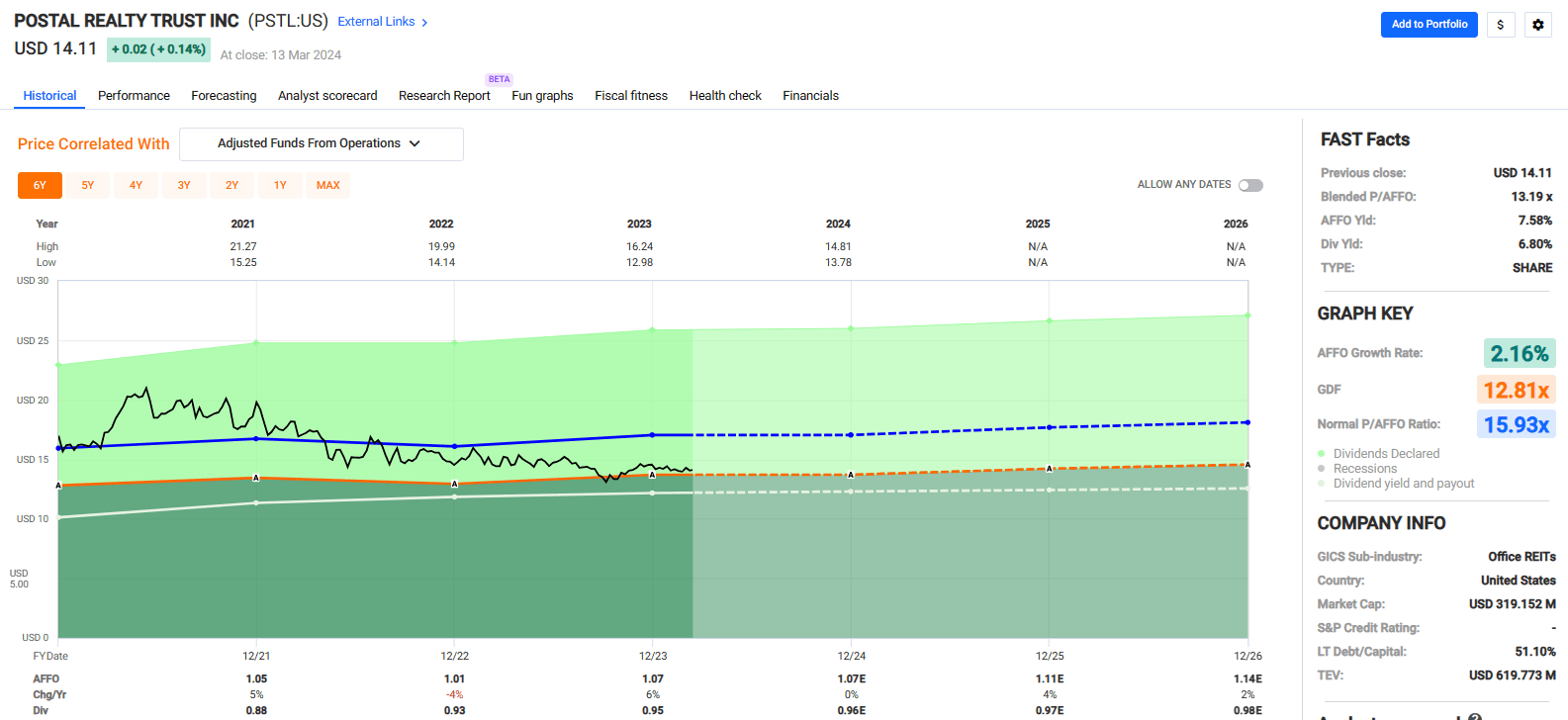
Task: Click the Add to Portfolio button
Action: [x=1429, y=25]
